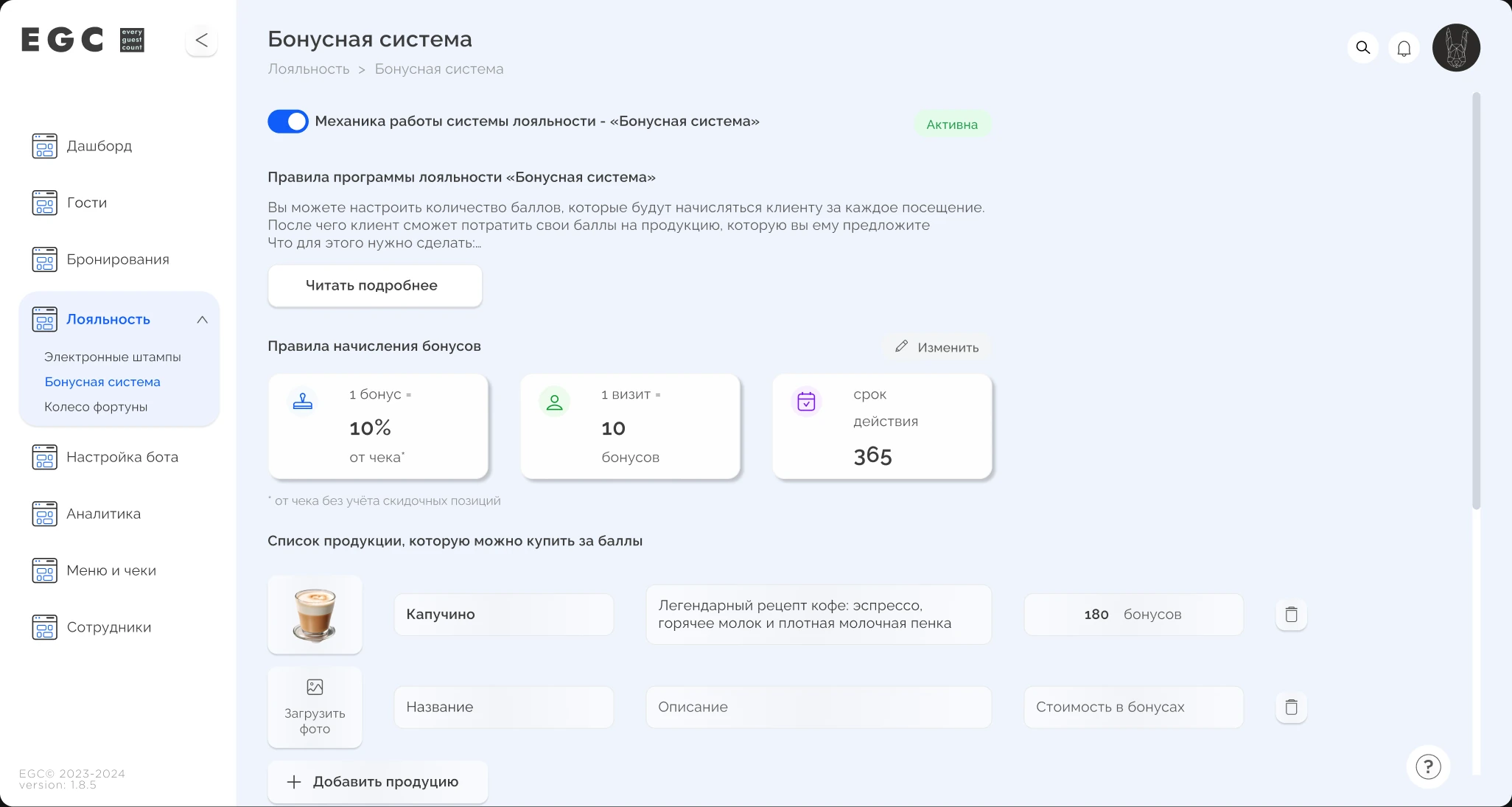
Task: Click the Настройка бота sidebar icon
Action: pyautogui.click(x=44, y=457)
